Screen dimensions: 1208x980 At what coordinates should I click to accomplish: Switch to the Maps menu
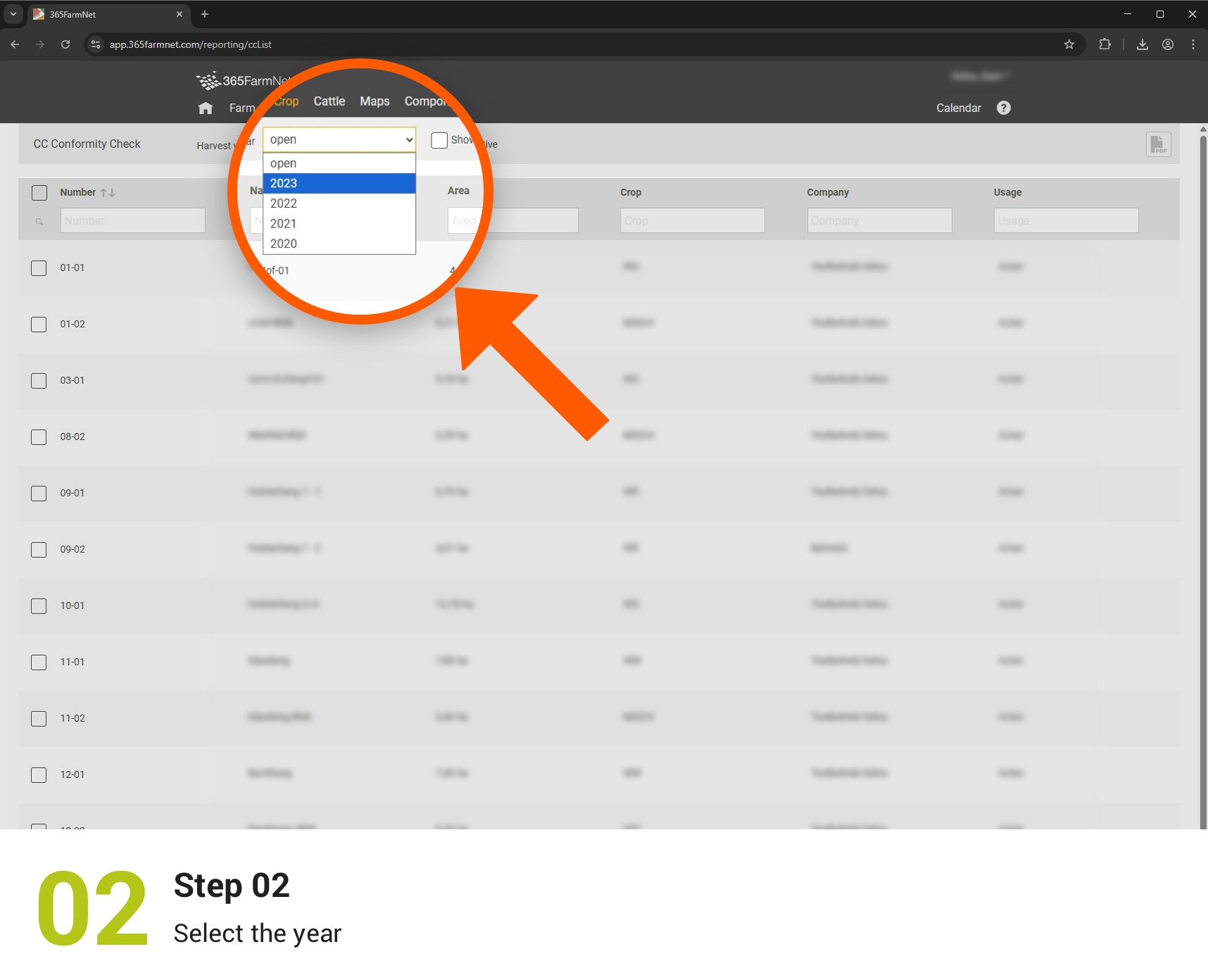pyautogui.click(x=375, y=101)
